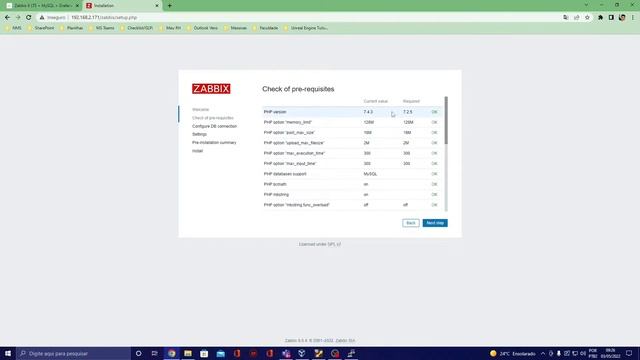The image size is (640, 360).
Task: Open Task View in taskbar
Action: click(154, 353)
